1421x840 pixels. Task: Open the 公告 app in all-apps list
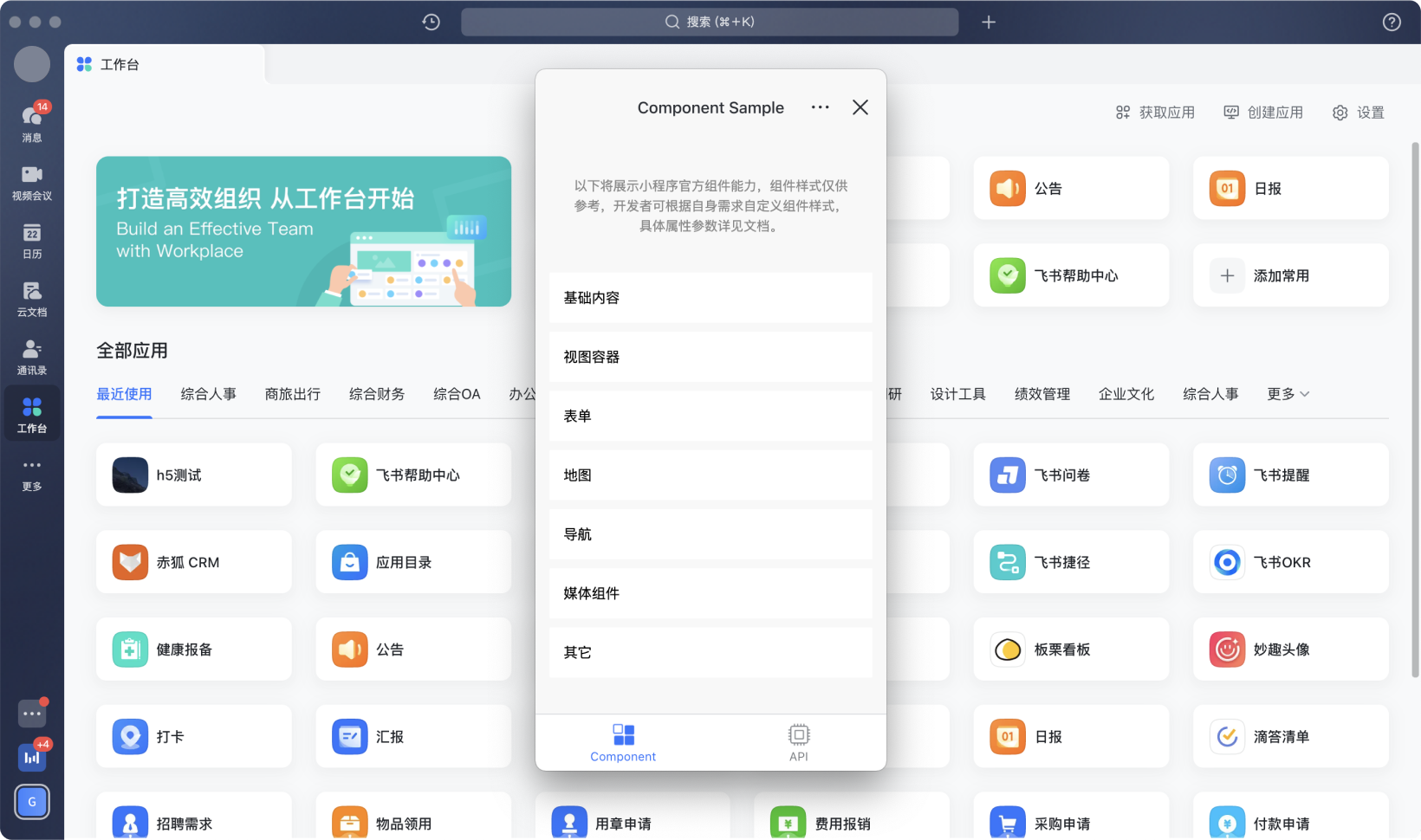pyautogui.click(x=413, y=649)
